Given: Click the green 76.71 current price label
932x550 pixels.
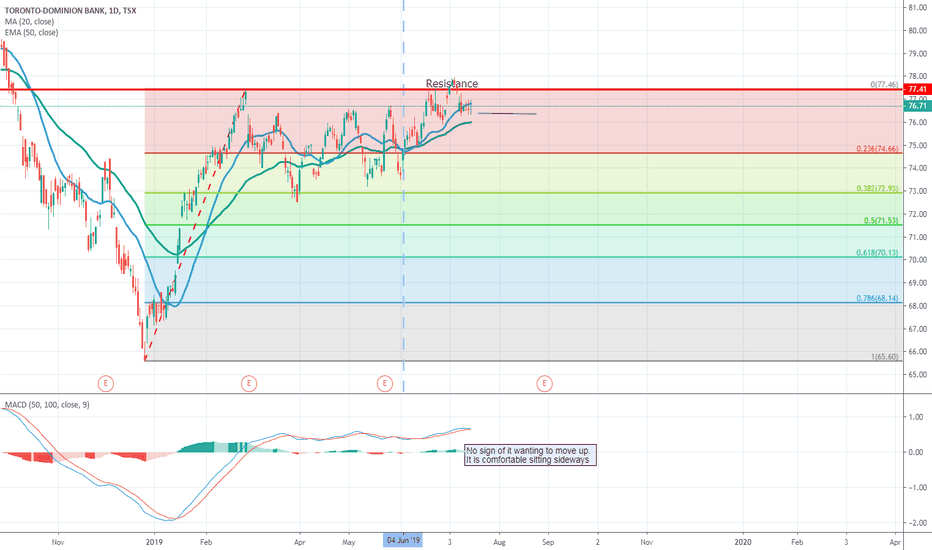Looking at the screenshot, I should pyautogui.click(x=917, y=106).
